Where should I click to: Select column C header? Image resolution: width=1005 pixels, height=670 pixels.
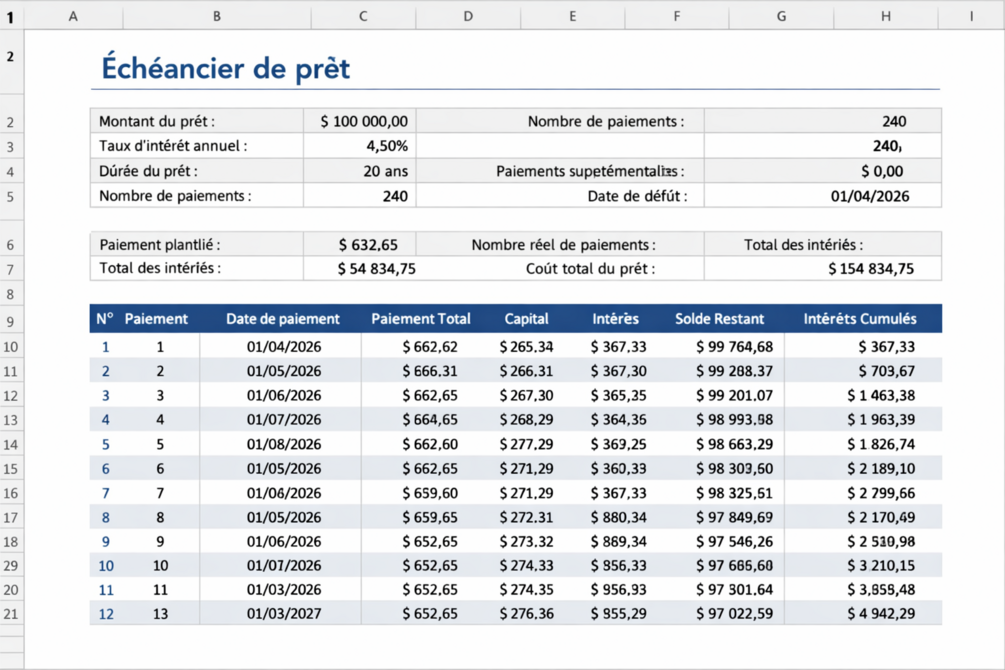[363, 17]
